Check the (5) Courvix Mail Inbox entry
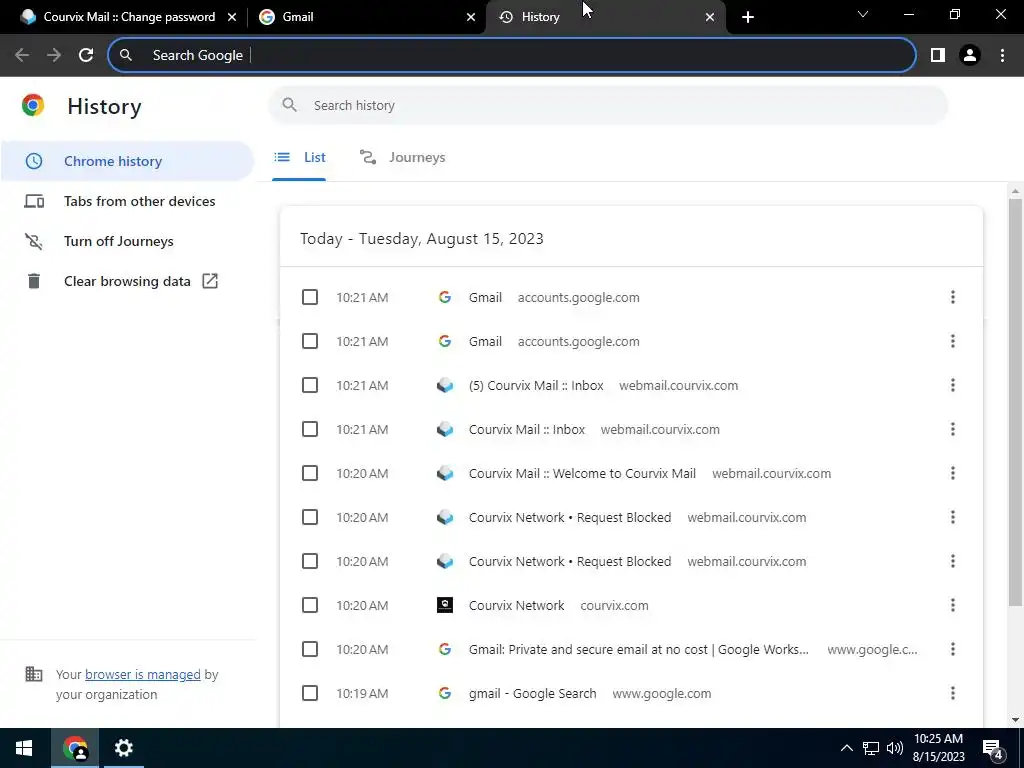Image resolution: width=1024 pixels, height=768 pixels. click(310, 385)
